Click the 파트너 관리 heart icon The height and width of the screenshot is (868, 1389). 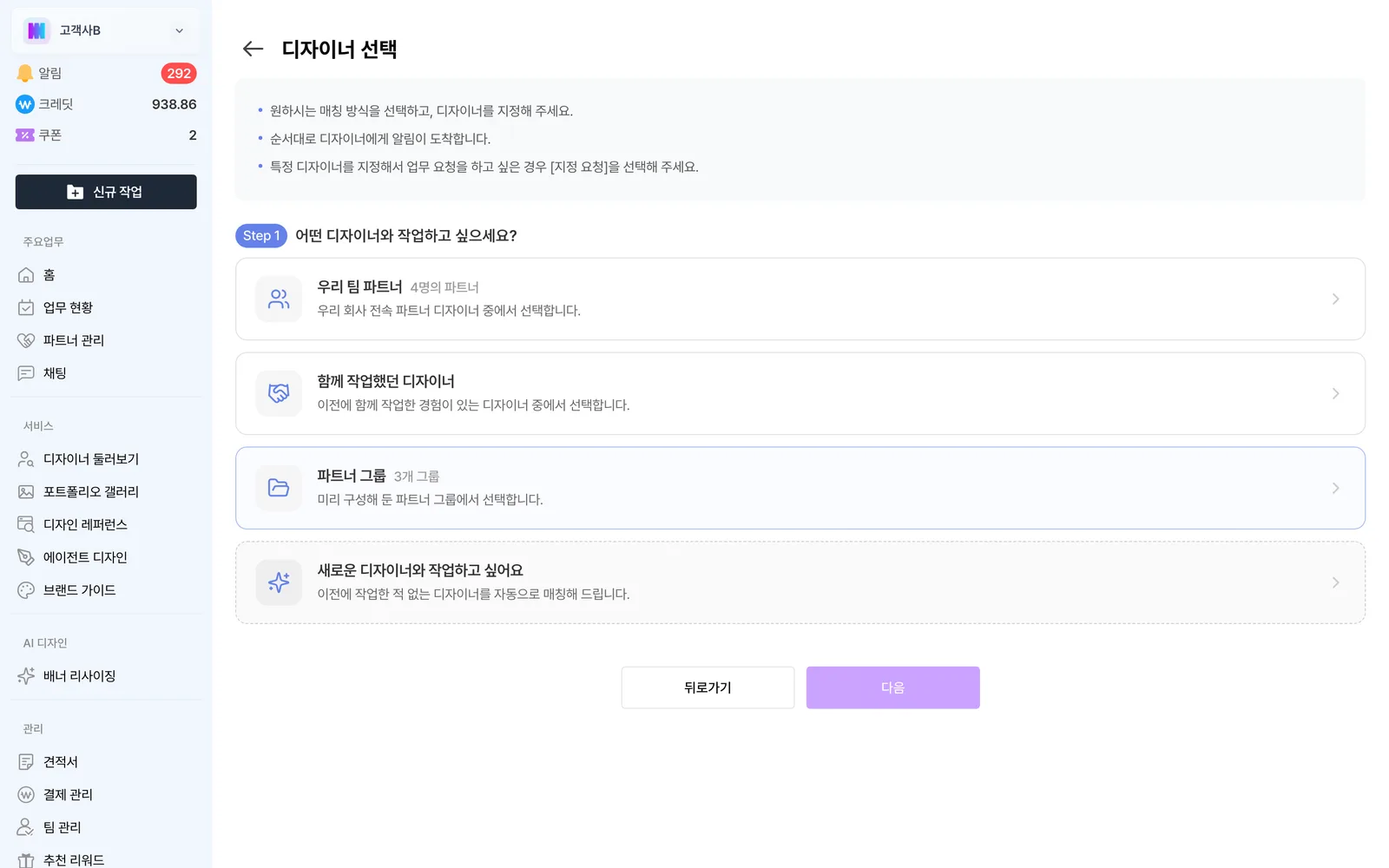(26, 340)
